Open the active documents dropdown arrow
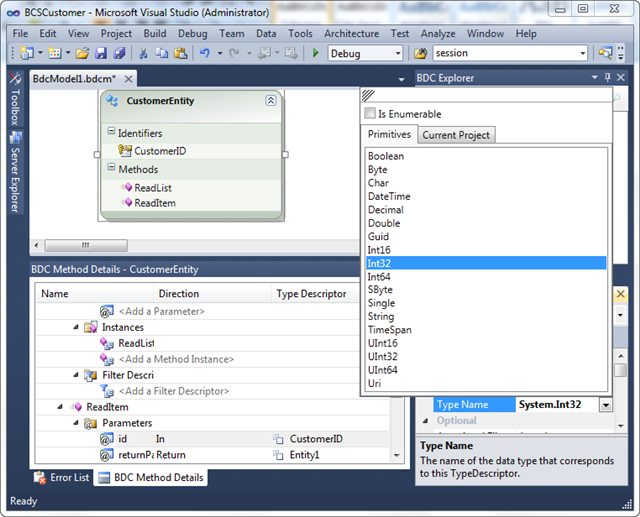 pyautogui.click(x=401, y=79)
